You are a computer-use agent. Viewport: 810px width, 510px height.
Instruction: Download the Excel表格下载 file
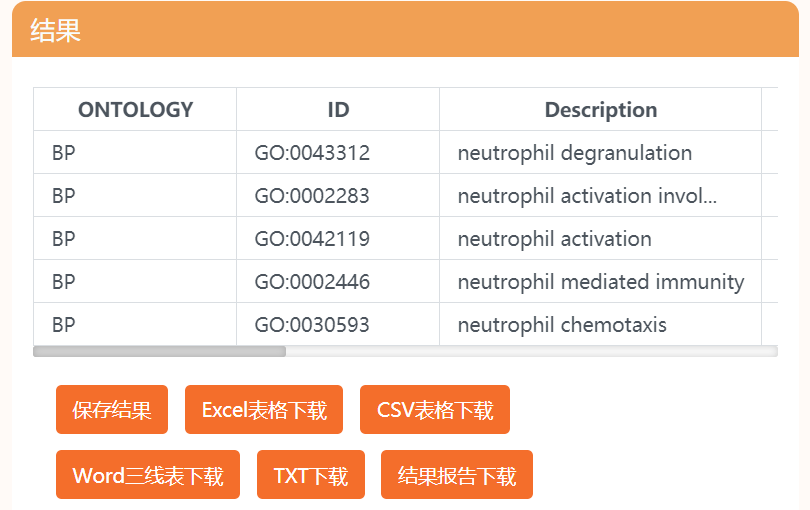264,410
